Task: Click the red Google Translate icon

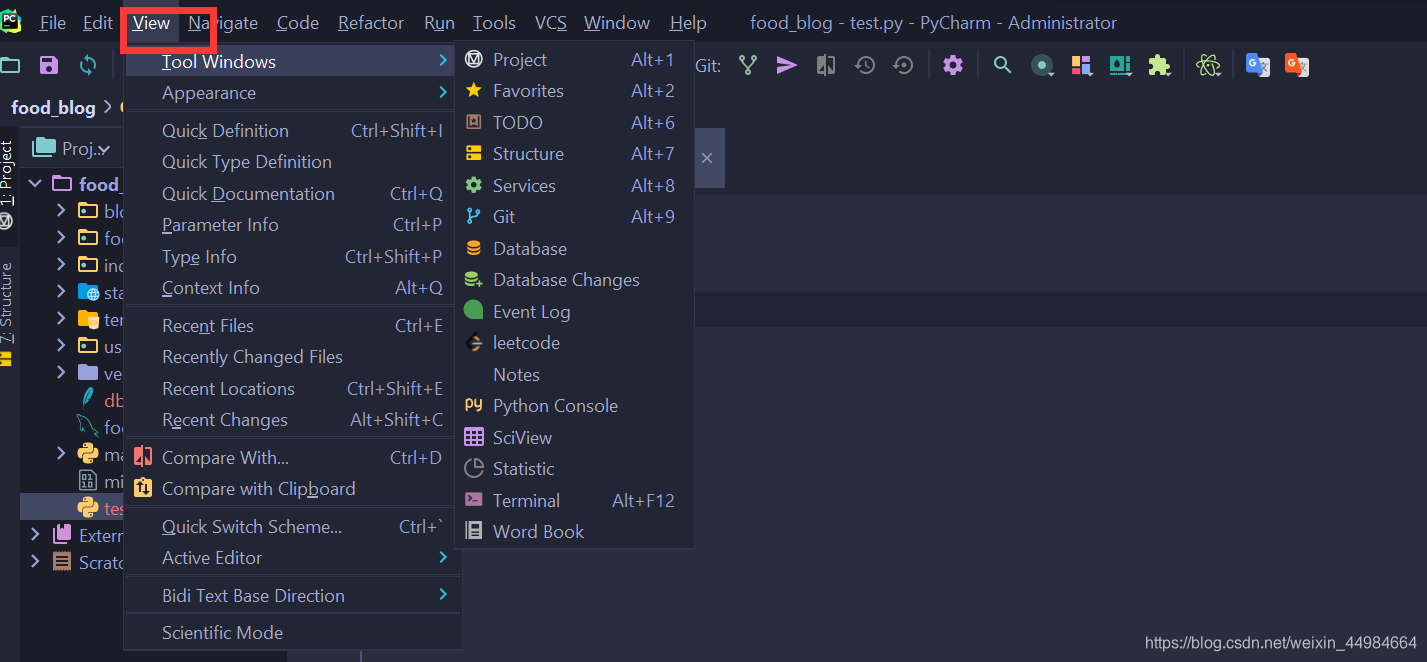Action: (1297, 65)
